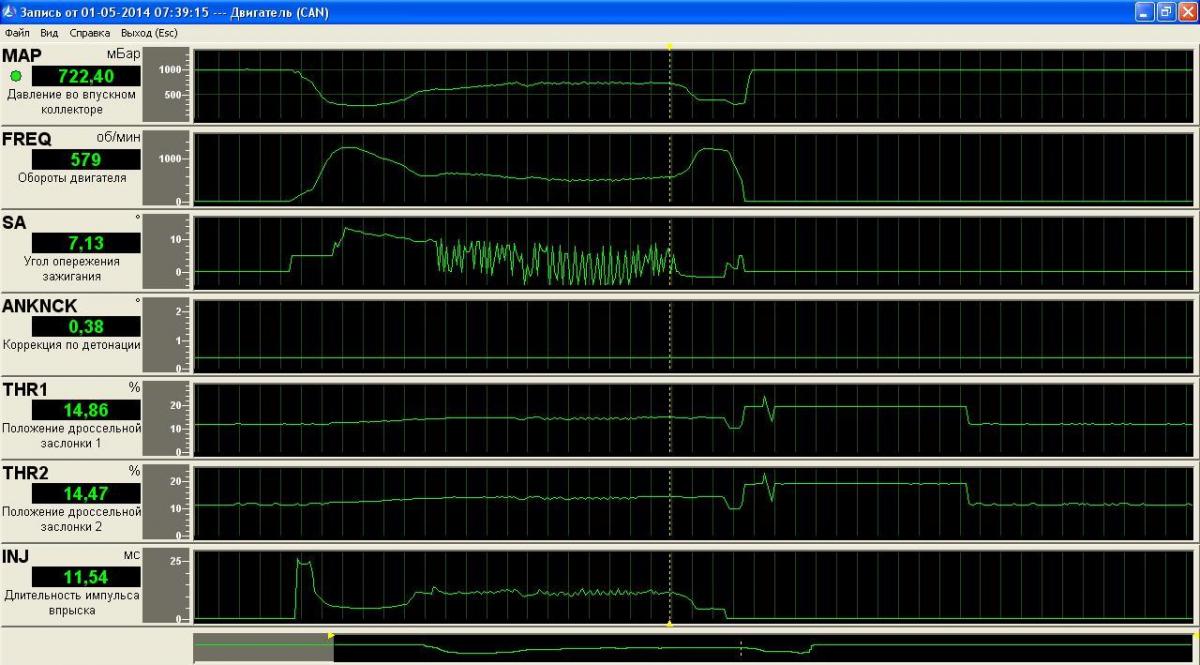Click the dashed cursor line in the overview strip
Viewport: 1200px width, 665px height.
click(x=741, y=649)
